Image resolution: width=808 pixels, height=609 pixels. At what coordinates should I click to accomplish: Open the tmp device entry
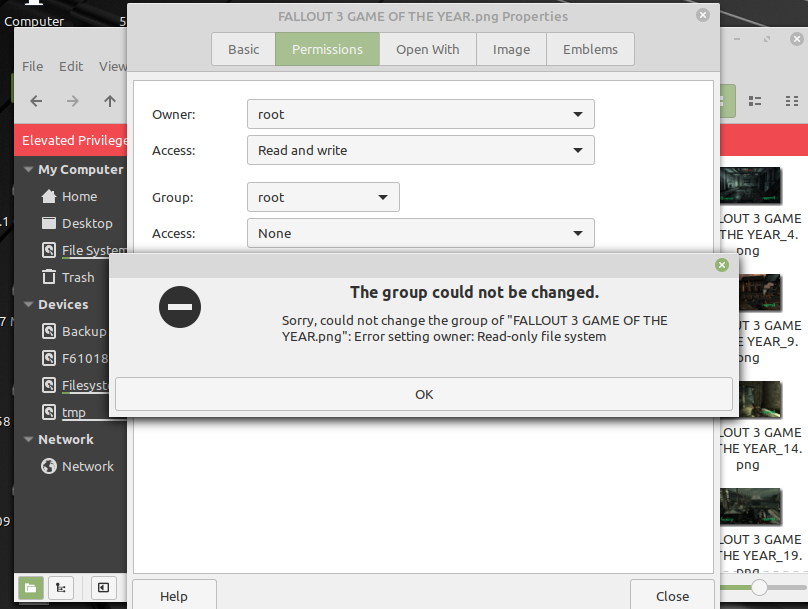tap(74, 412)
